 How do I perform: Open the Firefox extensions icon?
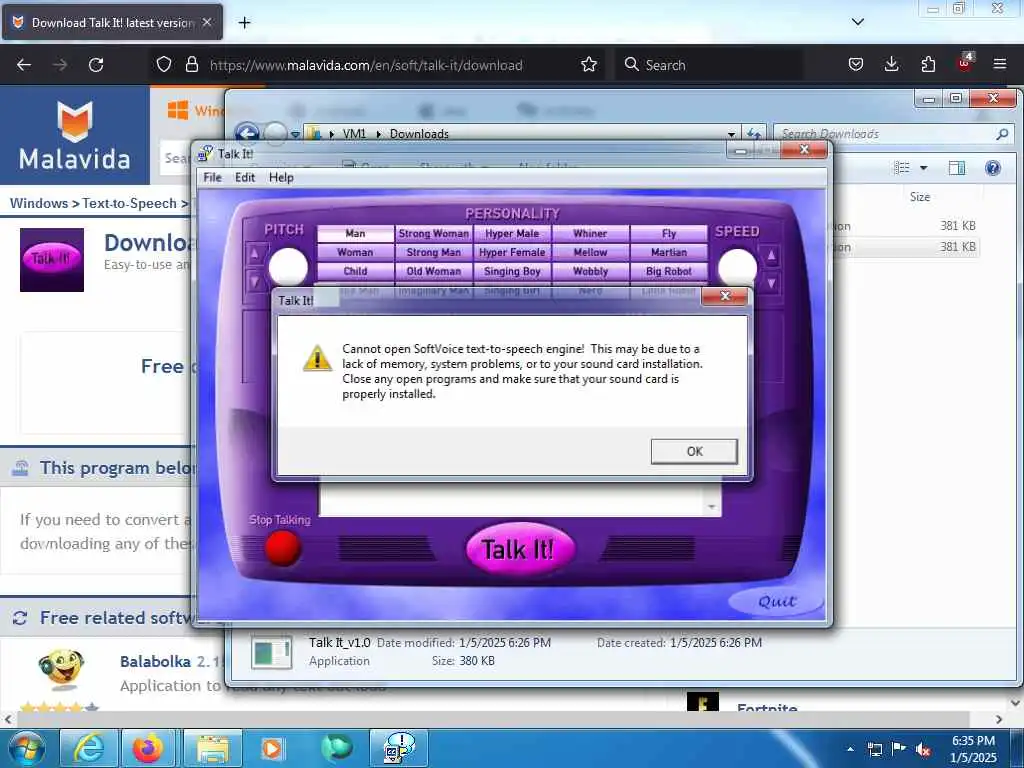928,65
